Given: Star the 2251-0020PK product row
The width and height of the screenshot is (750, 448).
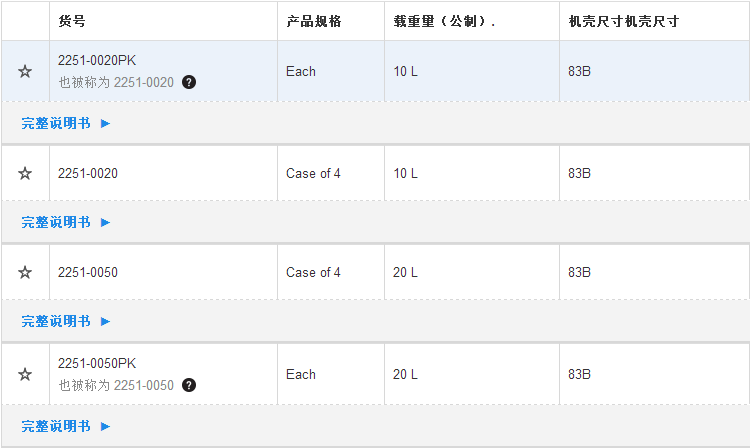Looking at the screenshot, I should (x=25, y=72).
